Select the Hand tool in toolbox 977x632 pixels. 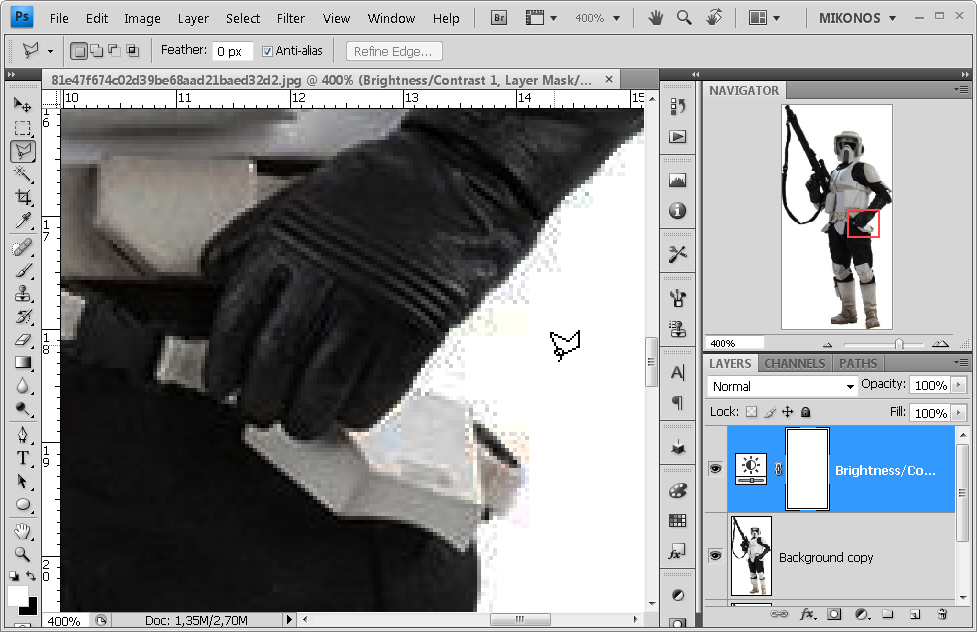pyautogui.click(x=22, y=531)
